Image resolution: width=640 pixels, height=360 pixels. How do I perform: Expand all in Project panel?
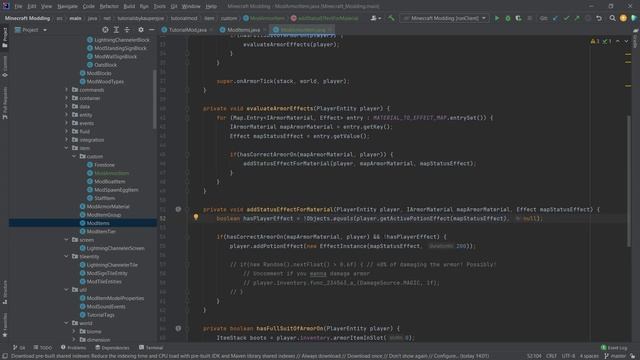click(x=116, y=30)
